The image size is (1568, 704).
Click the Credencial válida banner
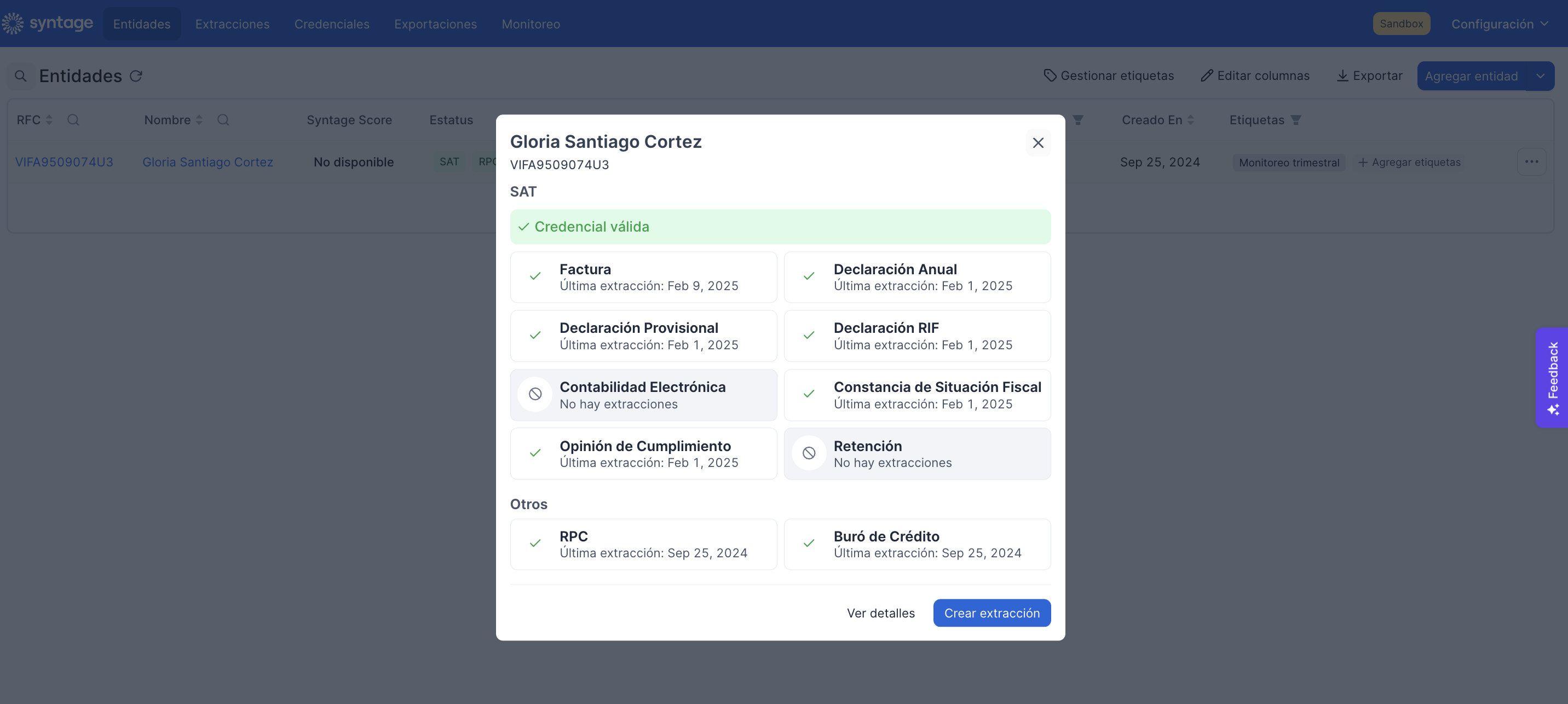(780, 227)
